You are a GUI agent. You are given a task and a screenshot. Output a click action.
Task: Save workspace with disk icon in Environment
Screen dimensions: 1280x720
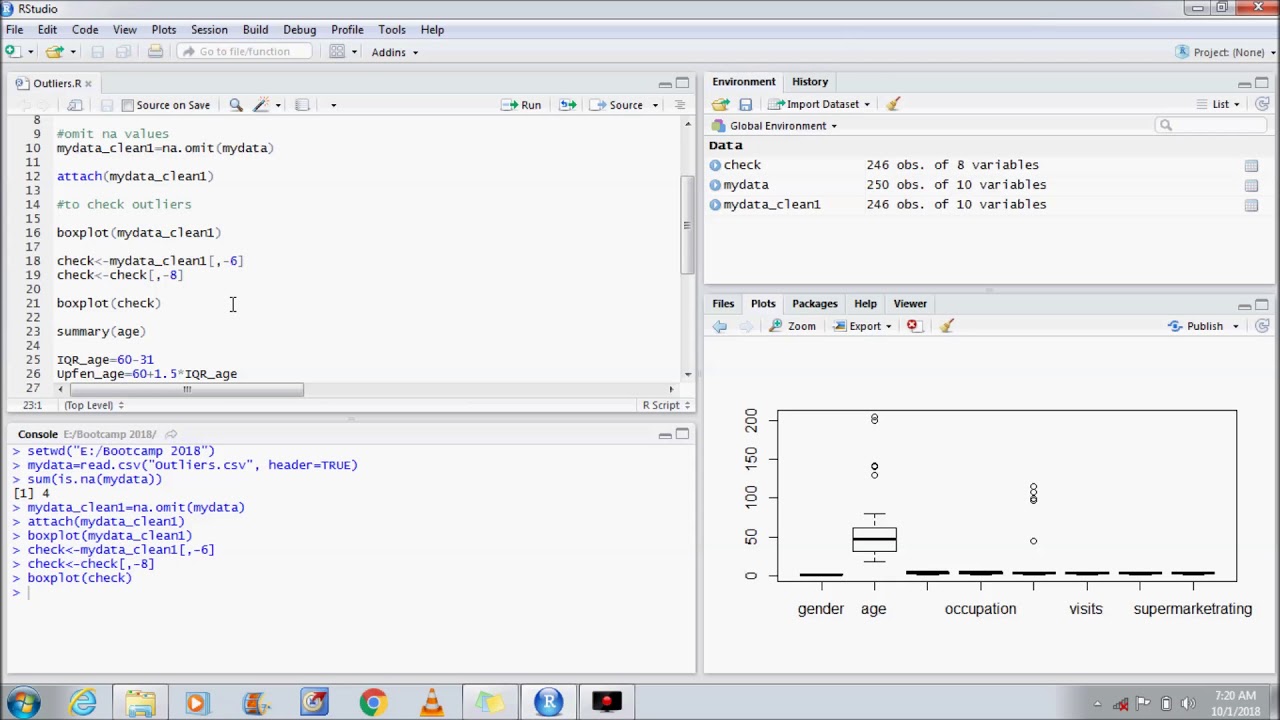pos(745,104)
